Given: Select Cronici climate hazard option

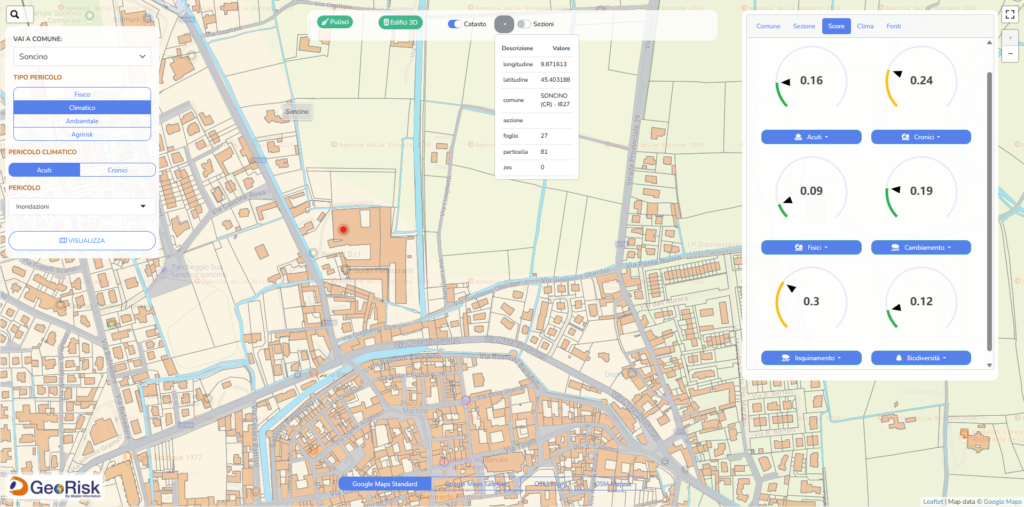Looking at the screenshot, I should click(x=117, y=170).
